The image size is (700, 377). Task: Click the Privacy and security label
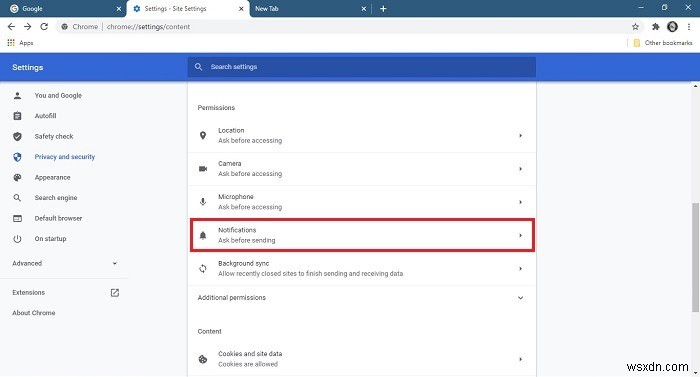(x=65, y=157)
